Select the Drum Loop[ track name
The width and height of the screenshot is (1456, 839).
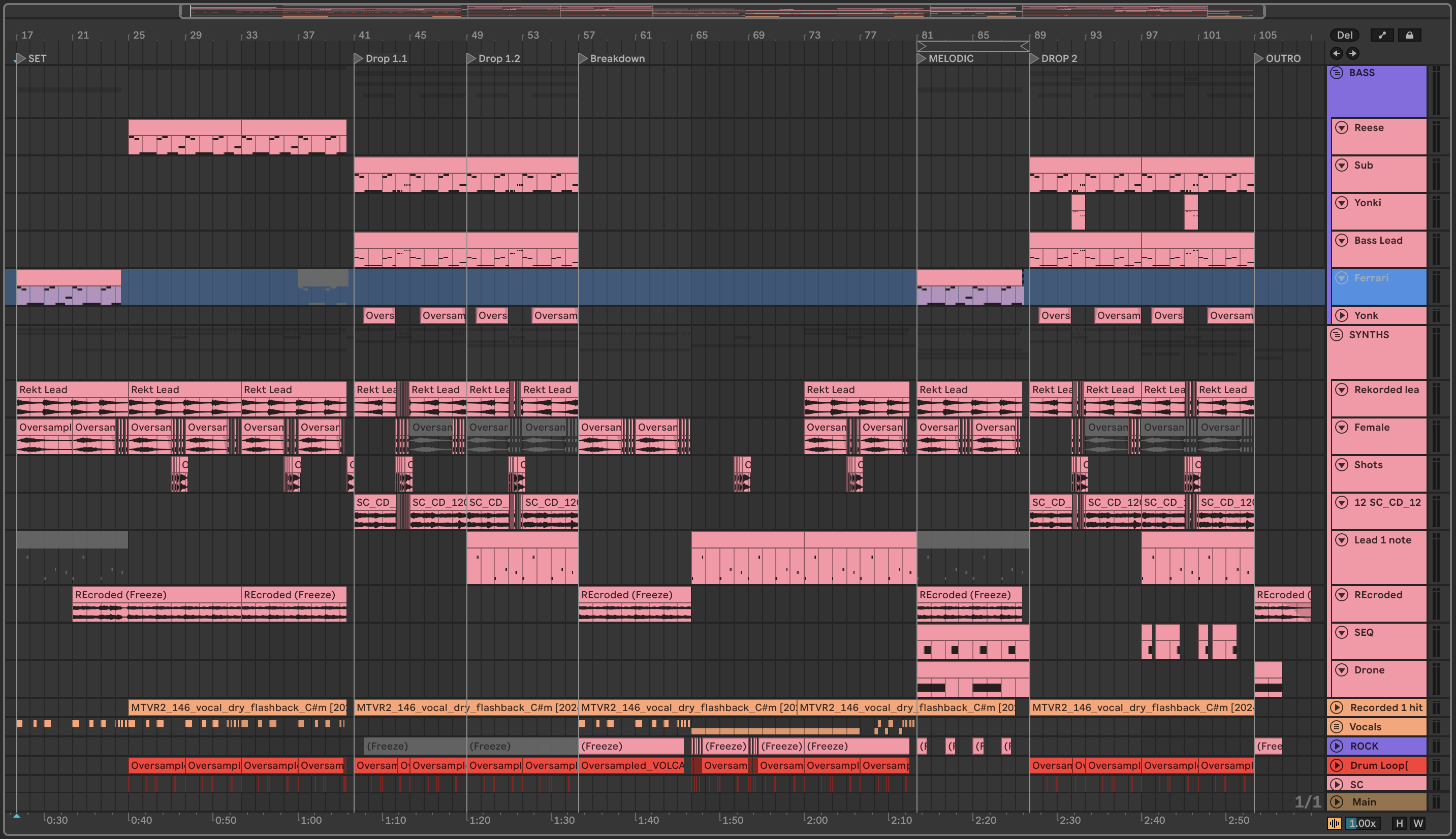1379,765
